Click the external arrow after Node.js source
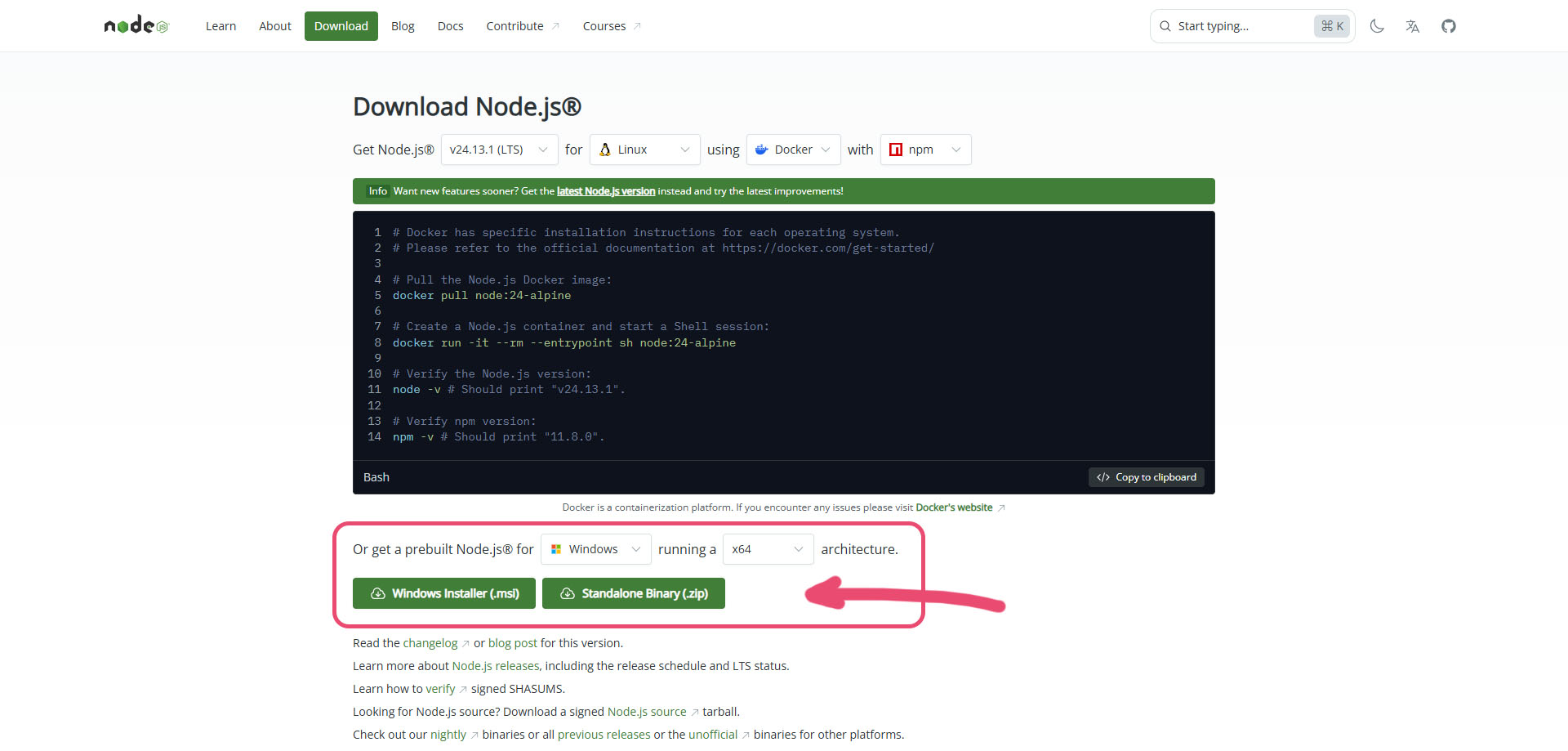 click(695, 713)
